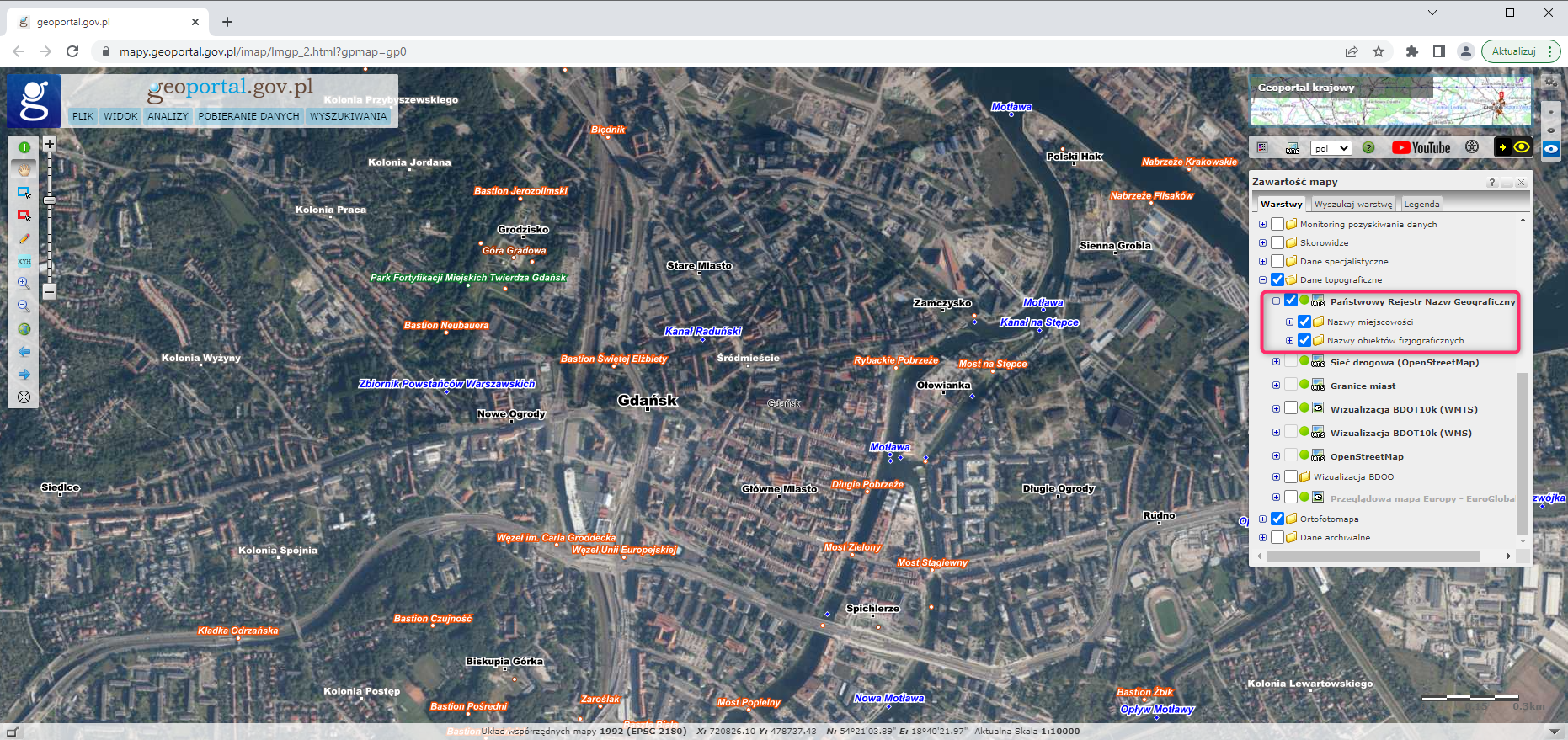The image size is (1568, 740).
Task: Open the language dropdown showing pol
Action: (x=1331, y=148)
